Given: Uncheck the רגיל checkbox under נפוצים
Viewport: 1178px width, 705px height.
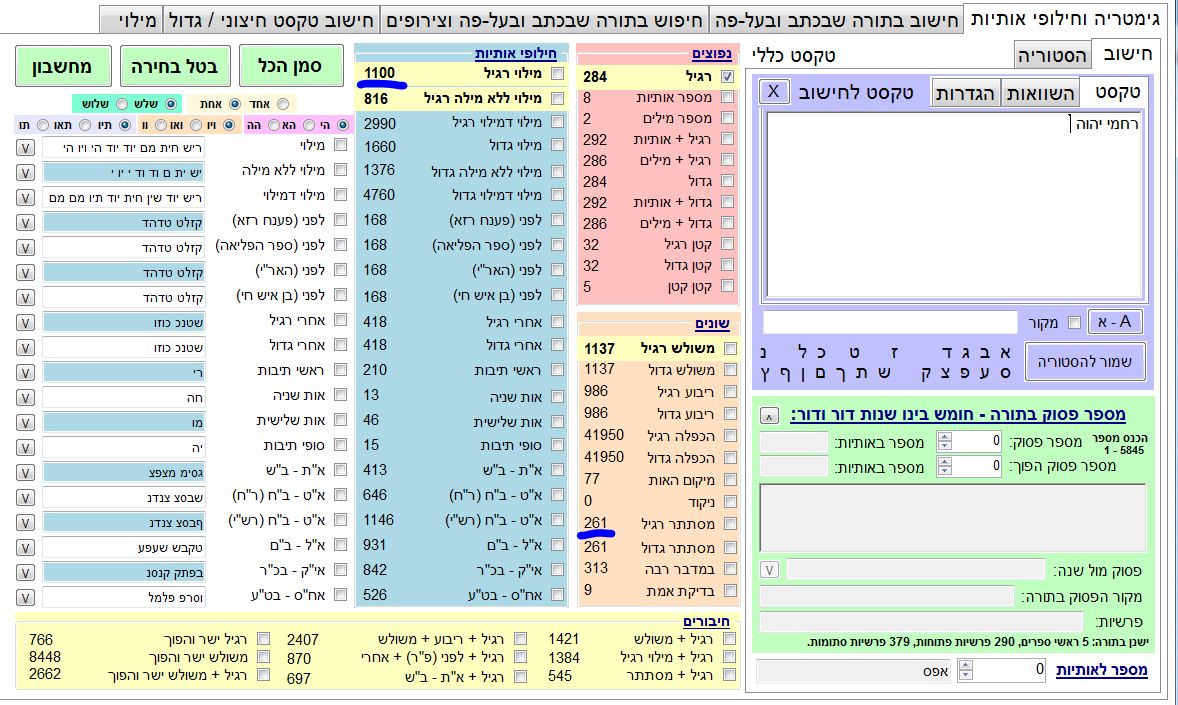Looking at the screenshot, I should point(727,76).
